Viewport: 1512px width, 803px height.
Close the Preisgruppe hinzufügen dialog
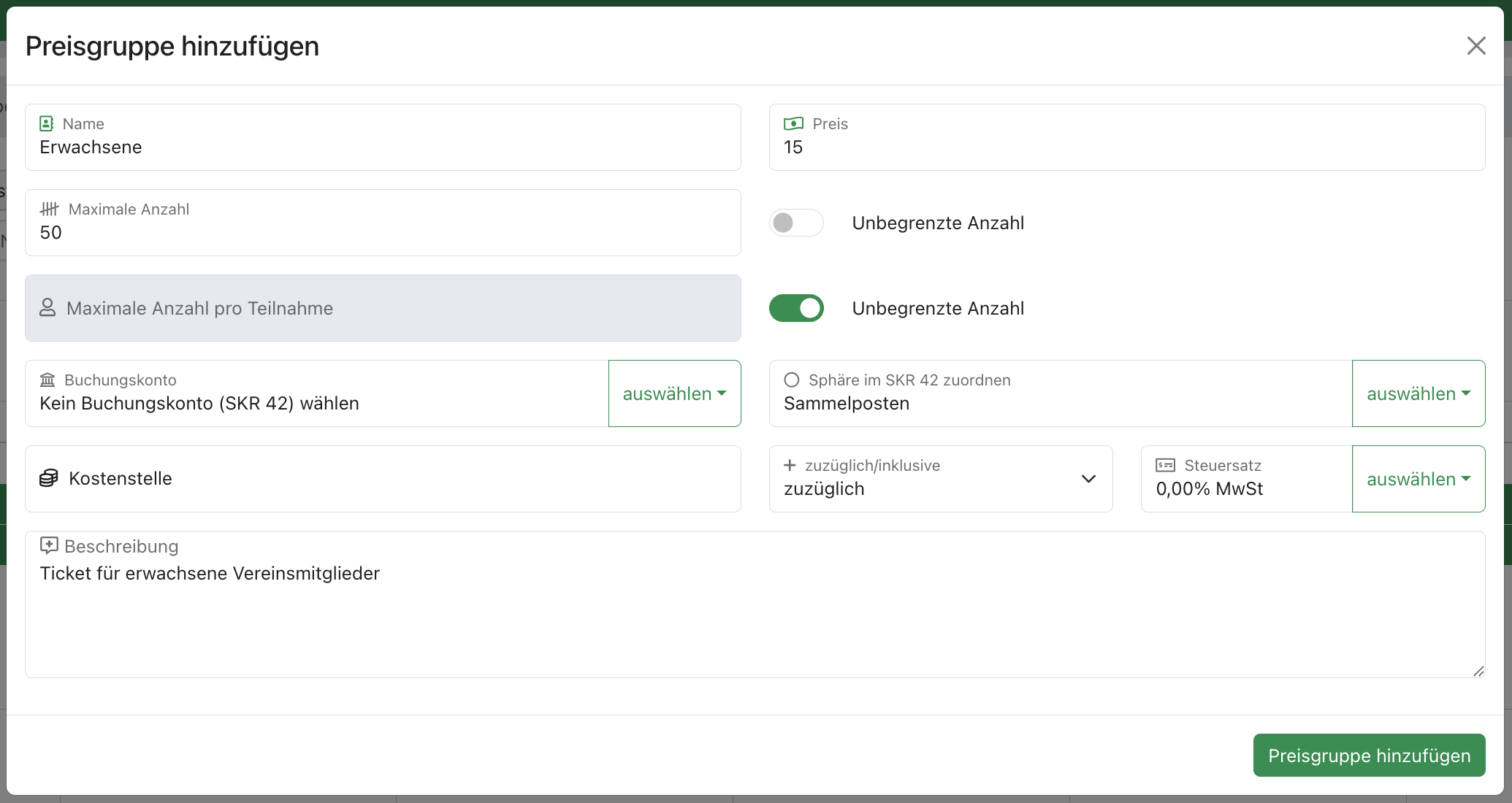[1476, 46]
